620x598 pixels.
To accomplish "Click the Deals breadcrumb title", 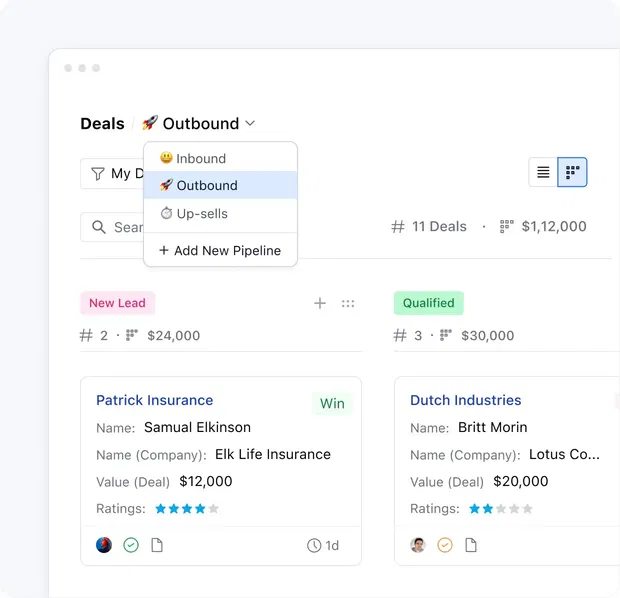I will (102, 124).
